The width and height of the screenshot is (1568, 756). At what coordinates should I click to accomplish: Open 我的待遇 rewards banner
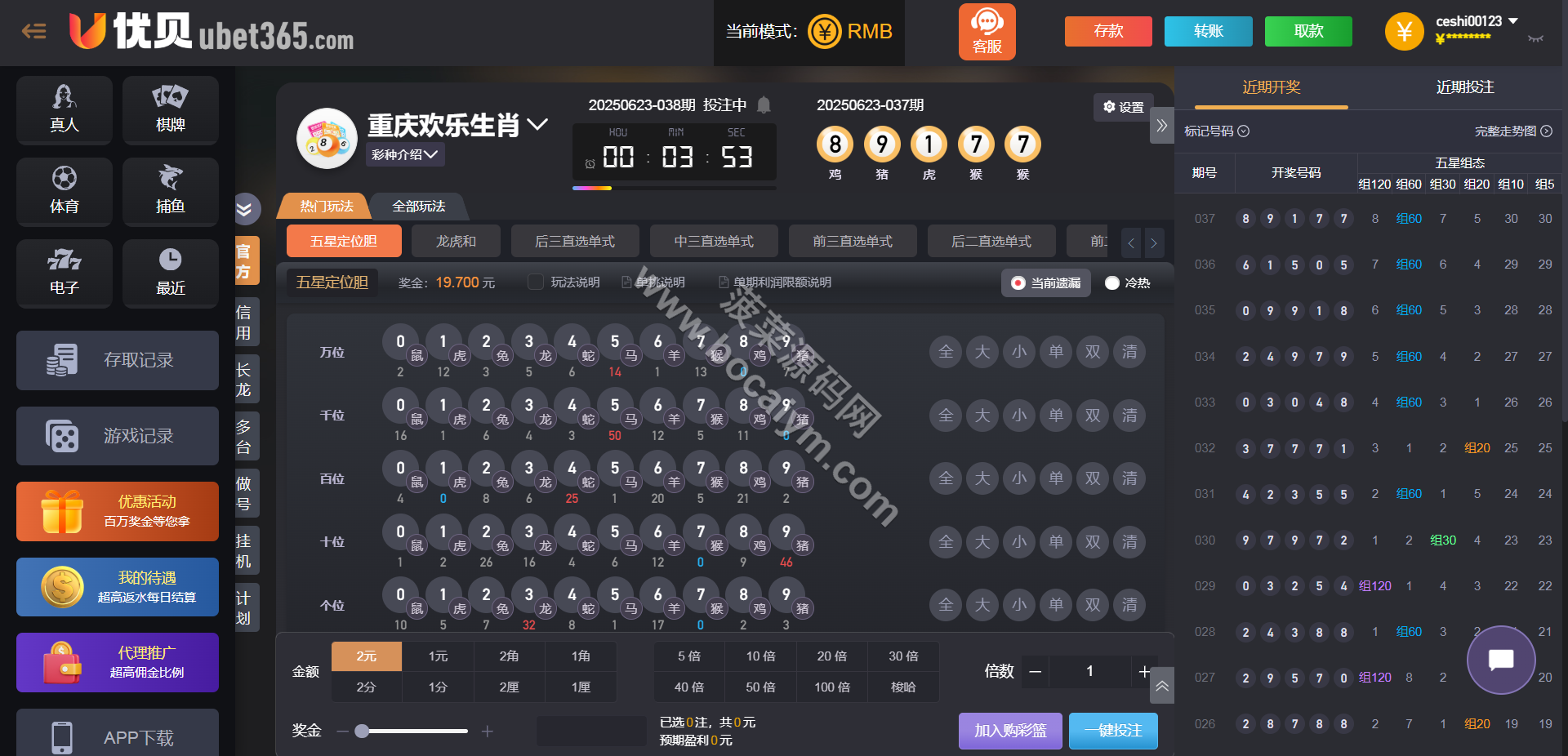[118, 587]
